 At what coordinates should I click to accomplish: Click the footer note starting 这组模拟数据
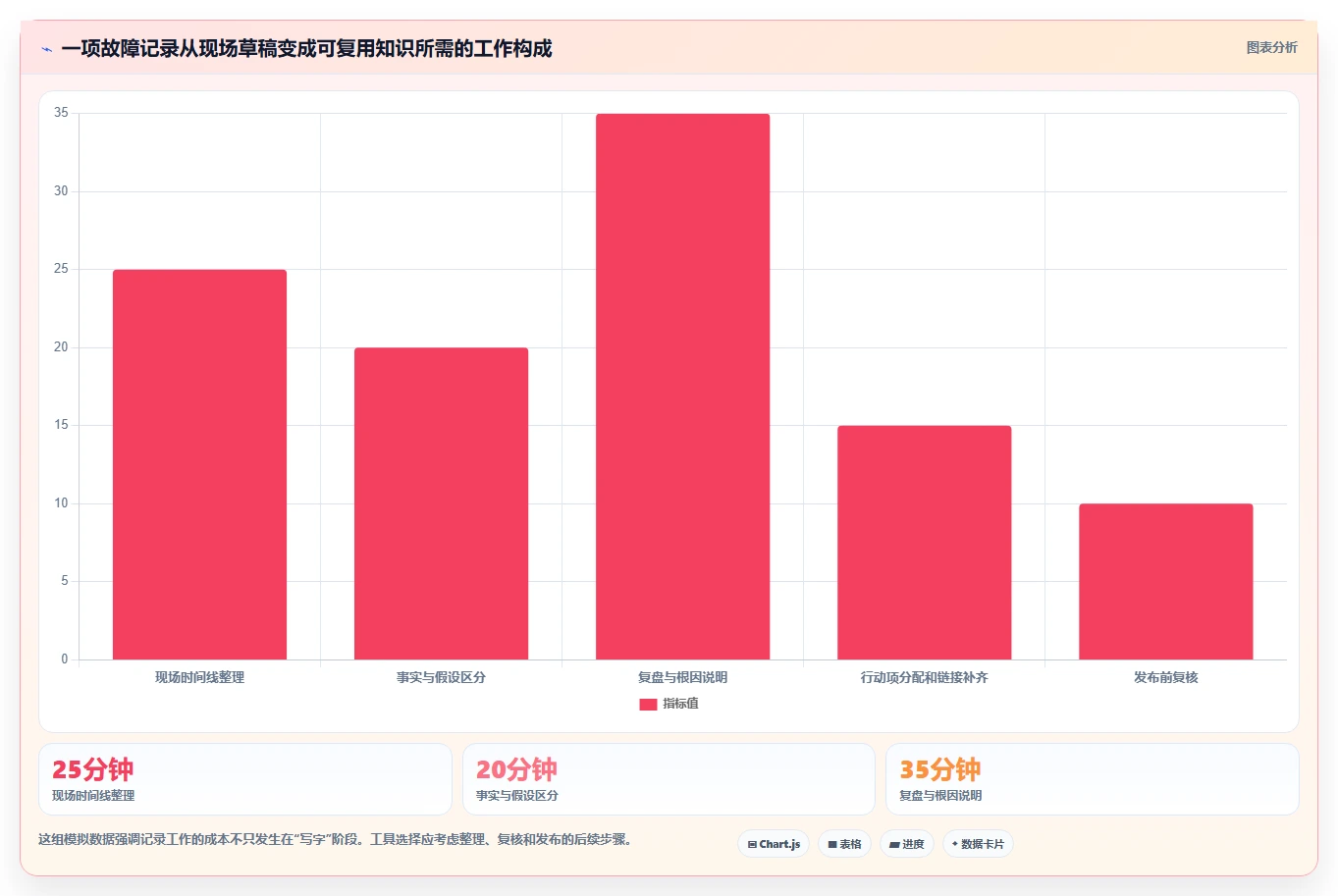coord(335,840)
